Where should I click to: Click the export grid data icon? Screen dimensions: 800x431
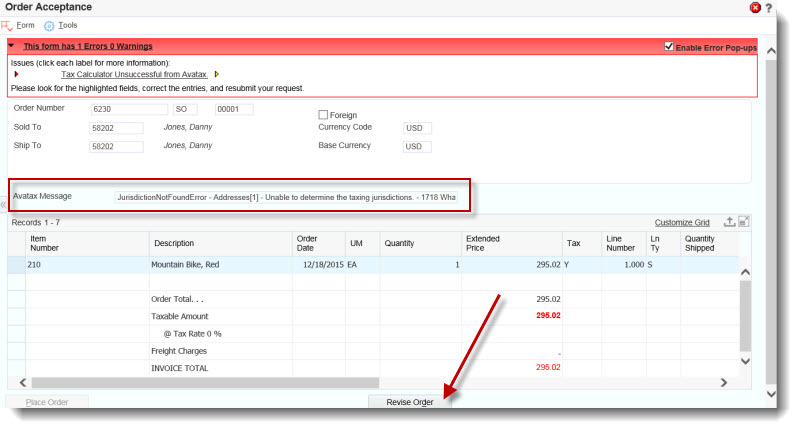(729, 221)
